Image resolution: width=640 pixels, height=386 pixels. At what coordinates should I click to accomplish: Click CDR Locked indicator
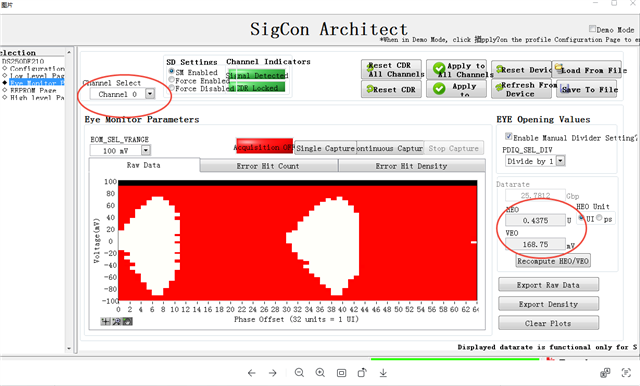pyautogui.click(x=257, y=88)
